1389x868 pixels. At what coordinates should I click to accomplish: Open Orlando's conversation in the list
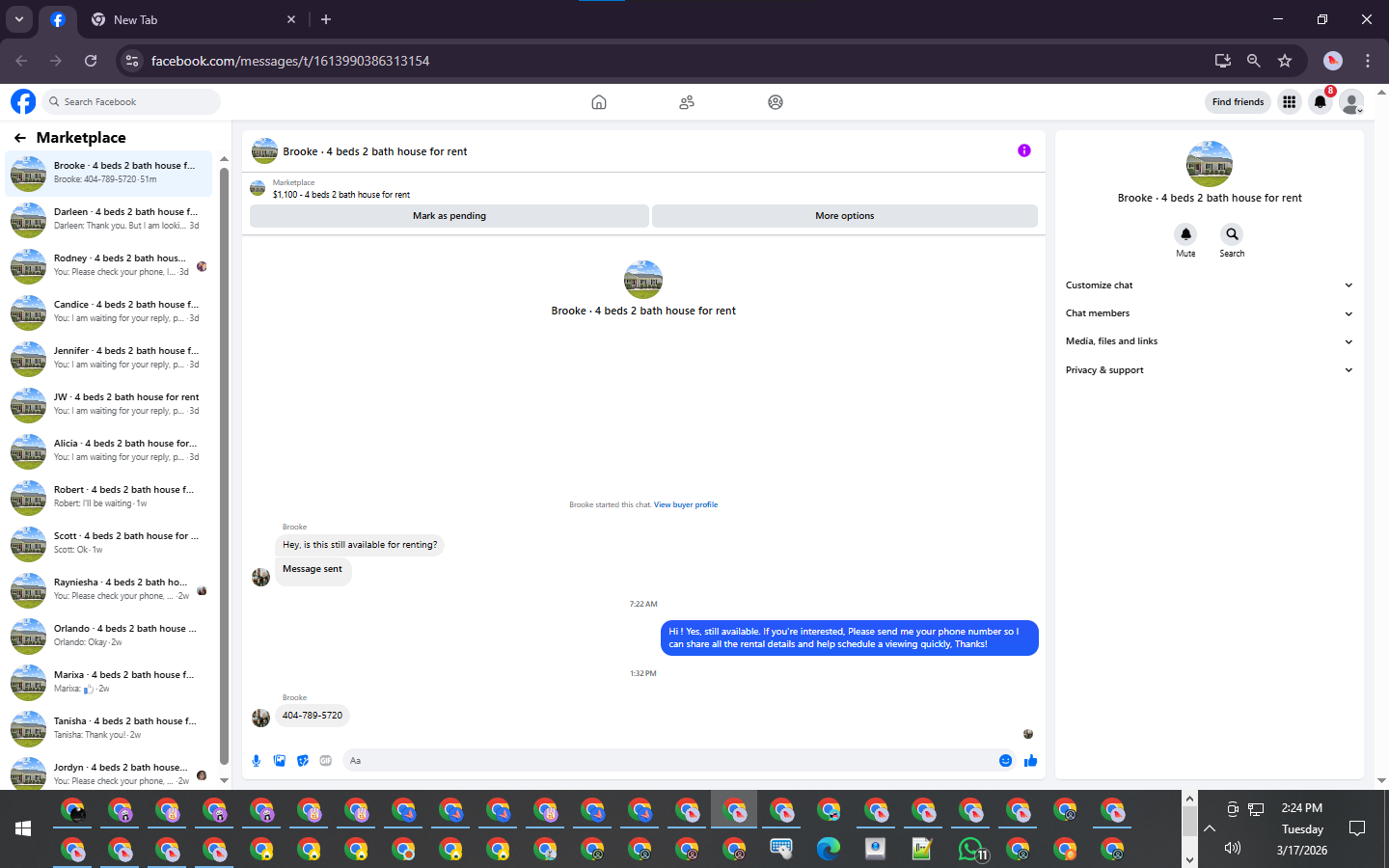coord(109,636)
